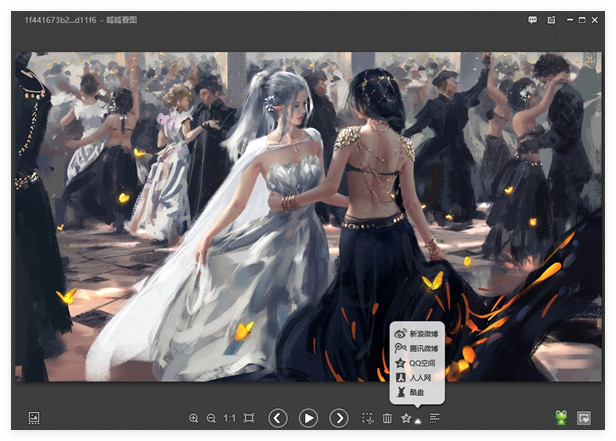The height and width of the screenshot is (441, 616).
Task: Share to 腾讯微博
Action: point(416,348)
